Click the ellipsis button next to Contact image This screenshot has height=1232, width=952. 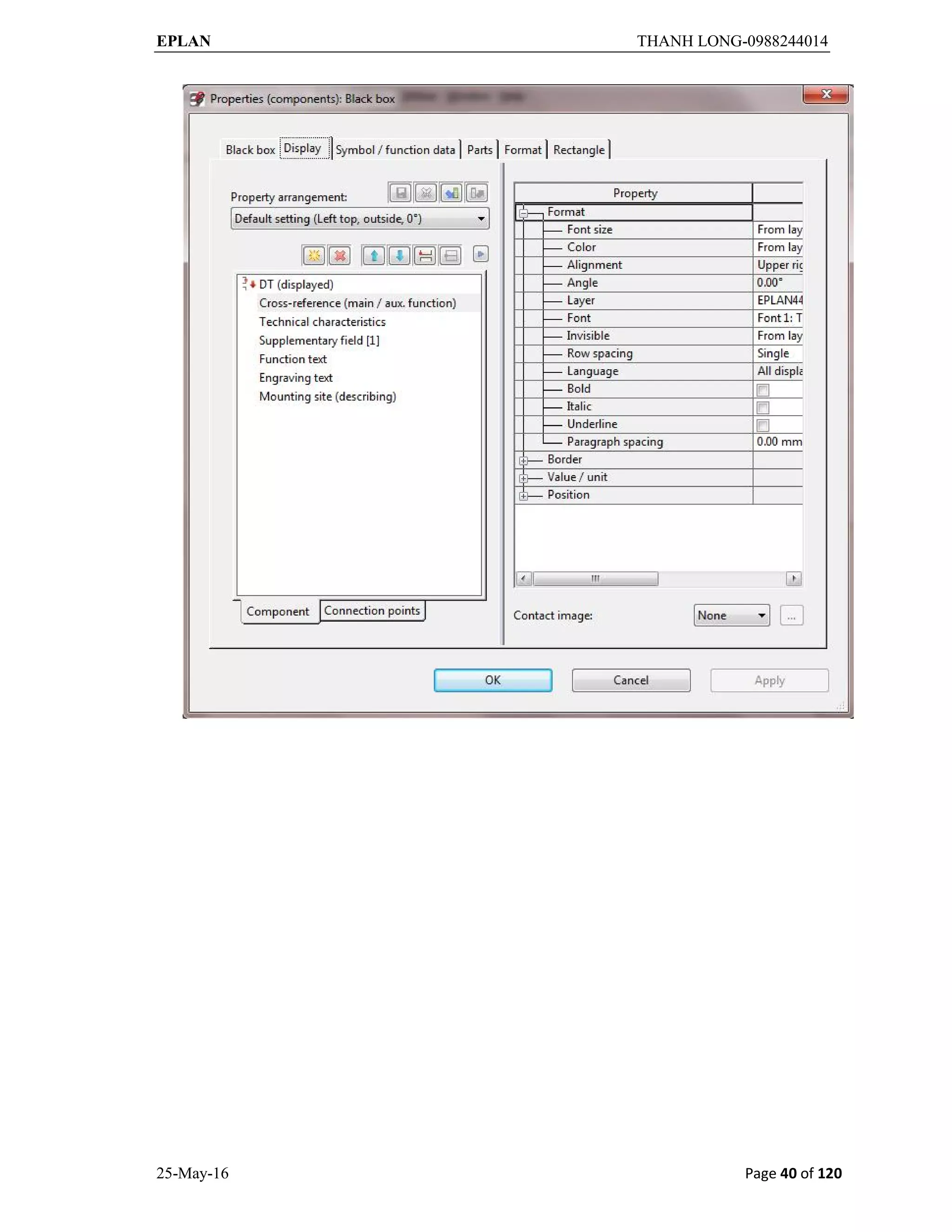[791, 616]
